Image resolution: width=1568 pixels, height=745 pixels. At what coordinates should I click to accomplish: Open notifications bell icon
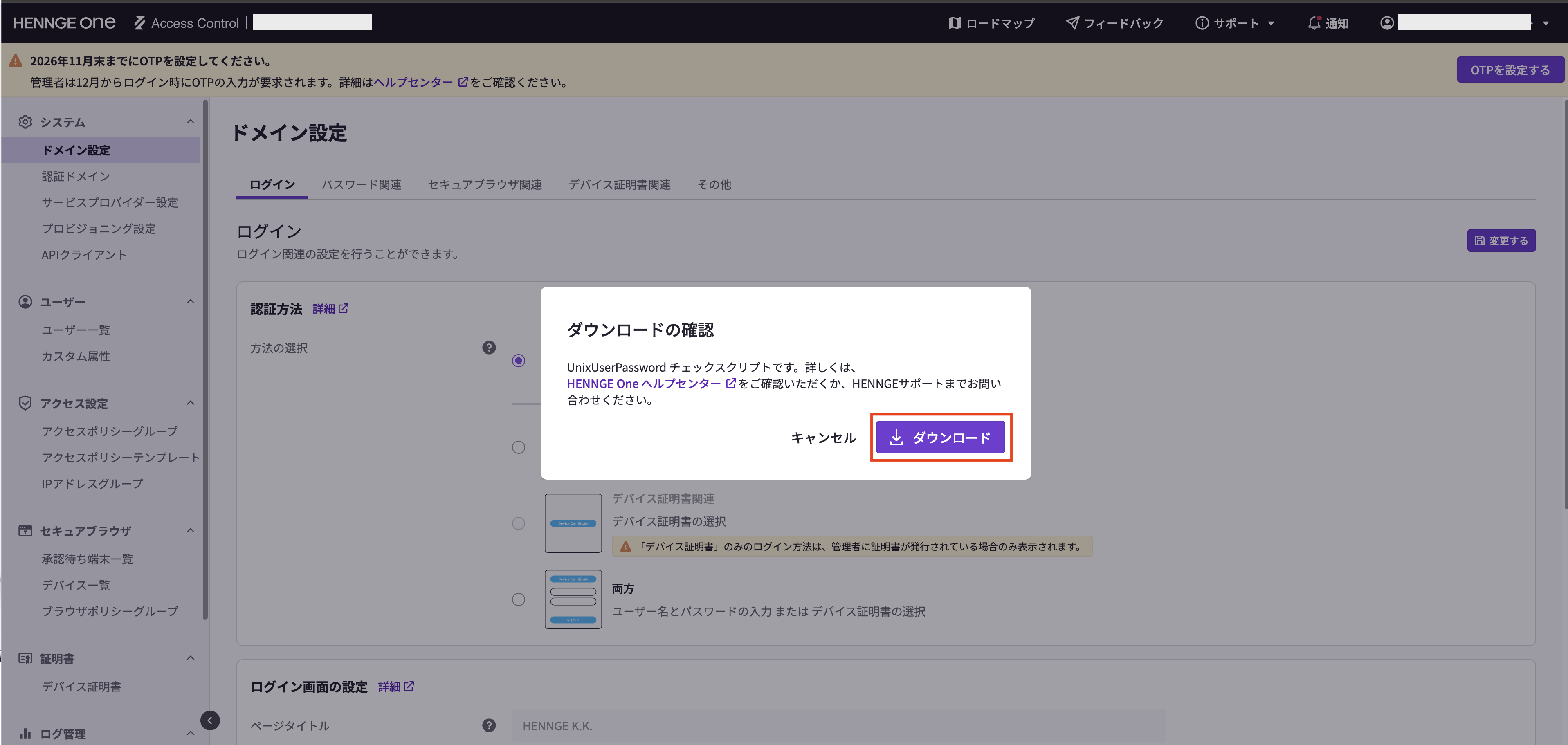1314,23
